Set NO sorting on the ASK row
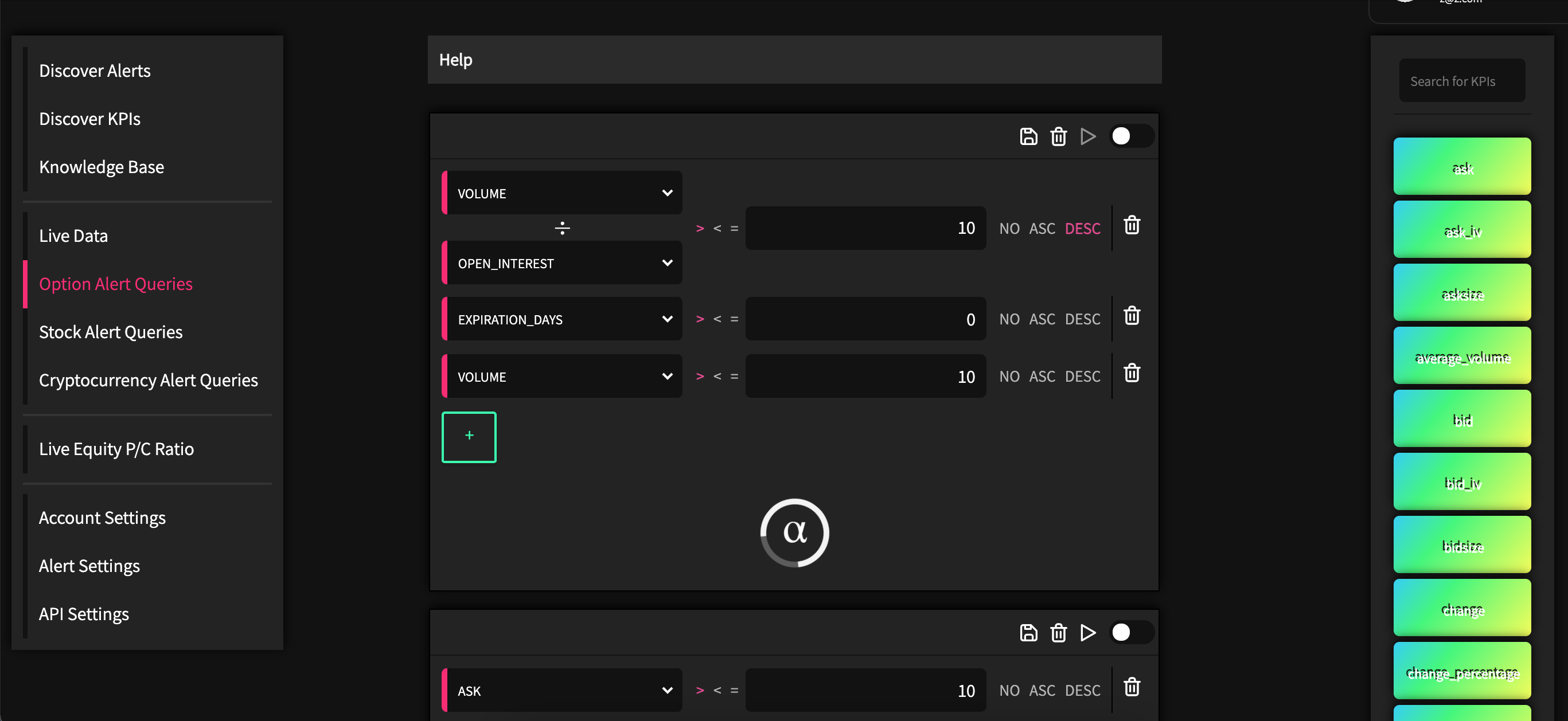 [x=1009, y=690]
